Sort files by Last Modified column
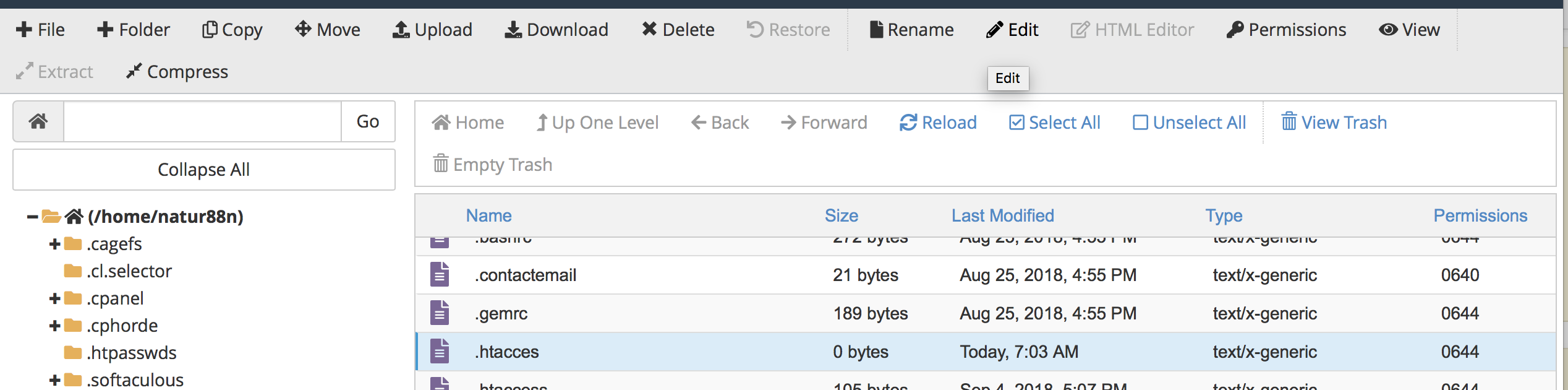The height and width of the screenshot is (390, 1568). (x=1002, y=215)
